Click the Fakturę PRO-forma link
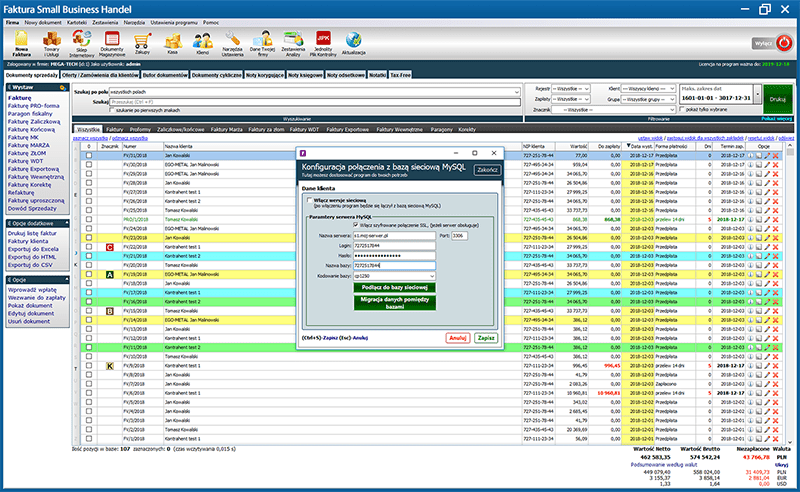This screenshot has width=800, height=492. pyautogui.click(x=33, y=106)
